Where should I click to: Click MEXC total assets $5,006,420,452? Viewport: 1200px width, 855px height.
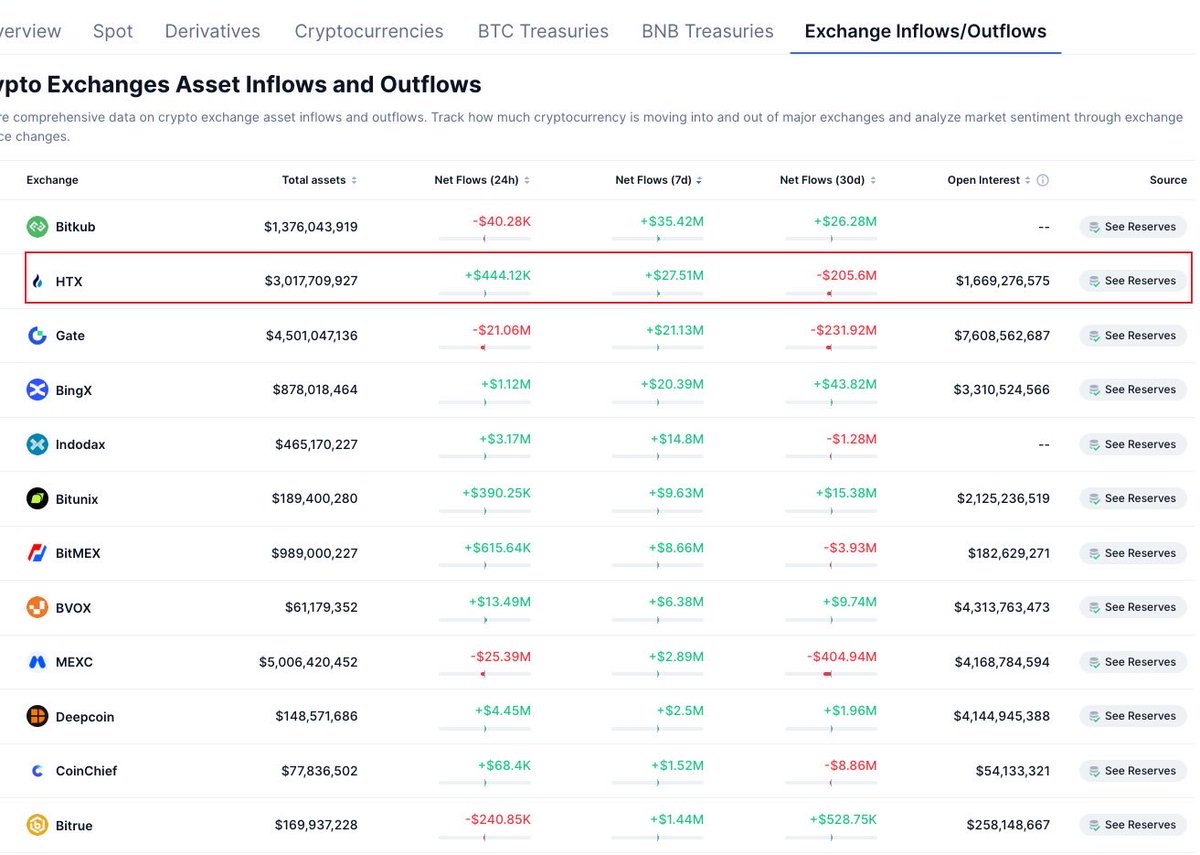[x=308, y=662]
